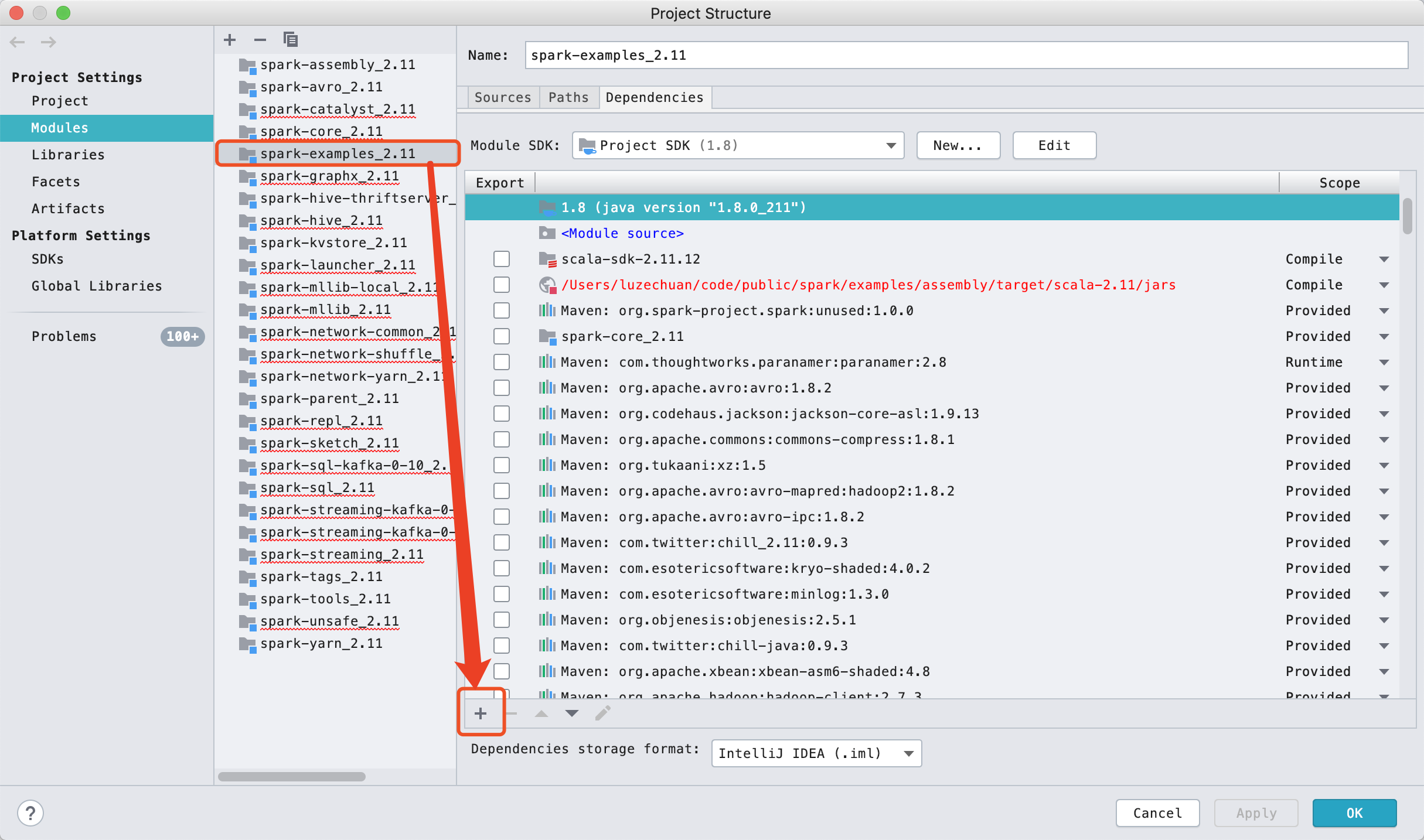The height and width of the screenshot is (840, 1424).
Task: Remove selected module with minus icon
Action: tap(260, 40)
